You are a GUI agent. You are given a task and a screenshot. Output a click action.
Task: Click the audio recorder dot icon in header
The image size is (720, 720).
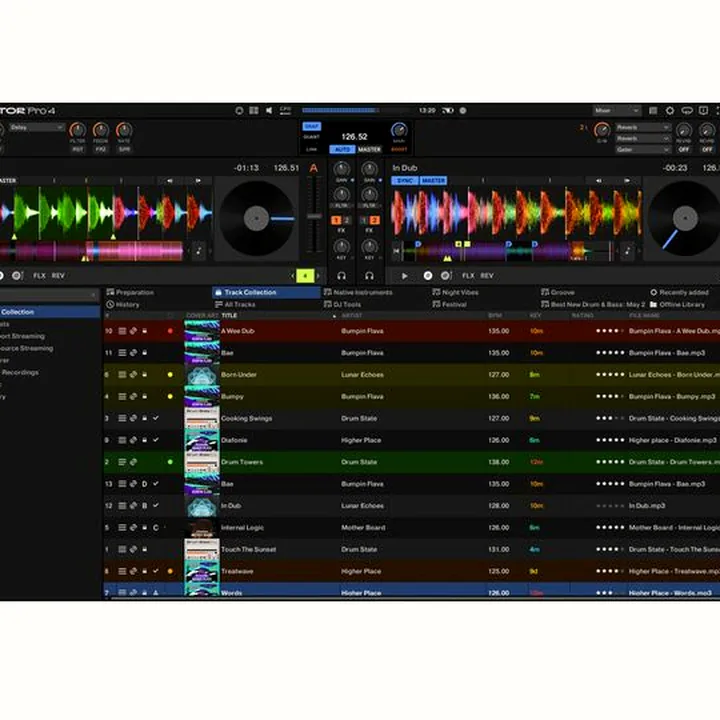463,111
